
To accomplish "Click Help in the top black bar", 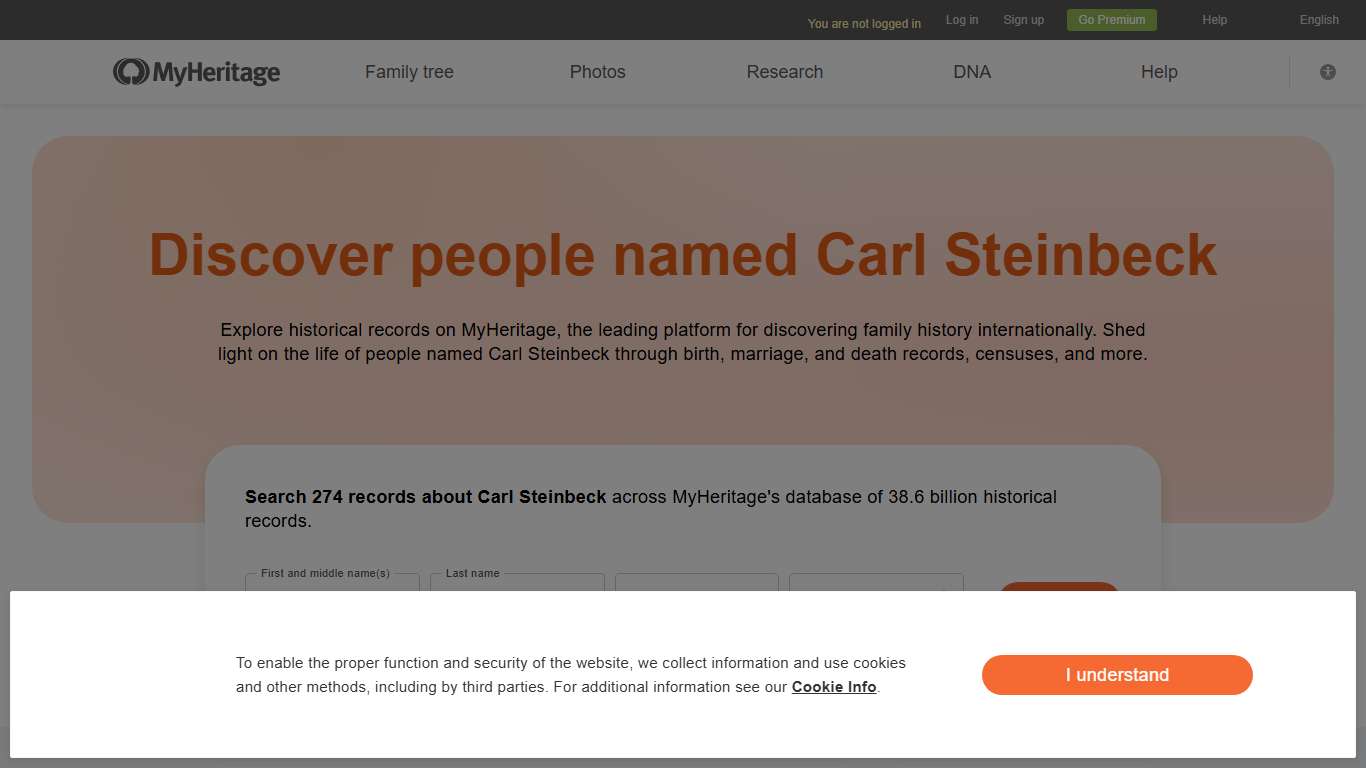I will [1214, 20].
